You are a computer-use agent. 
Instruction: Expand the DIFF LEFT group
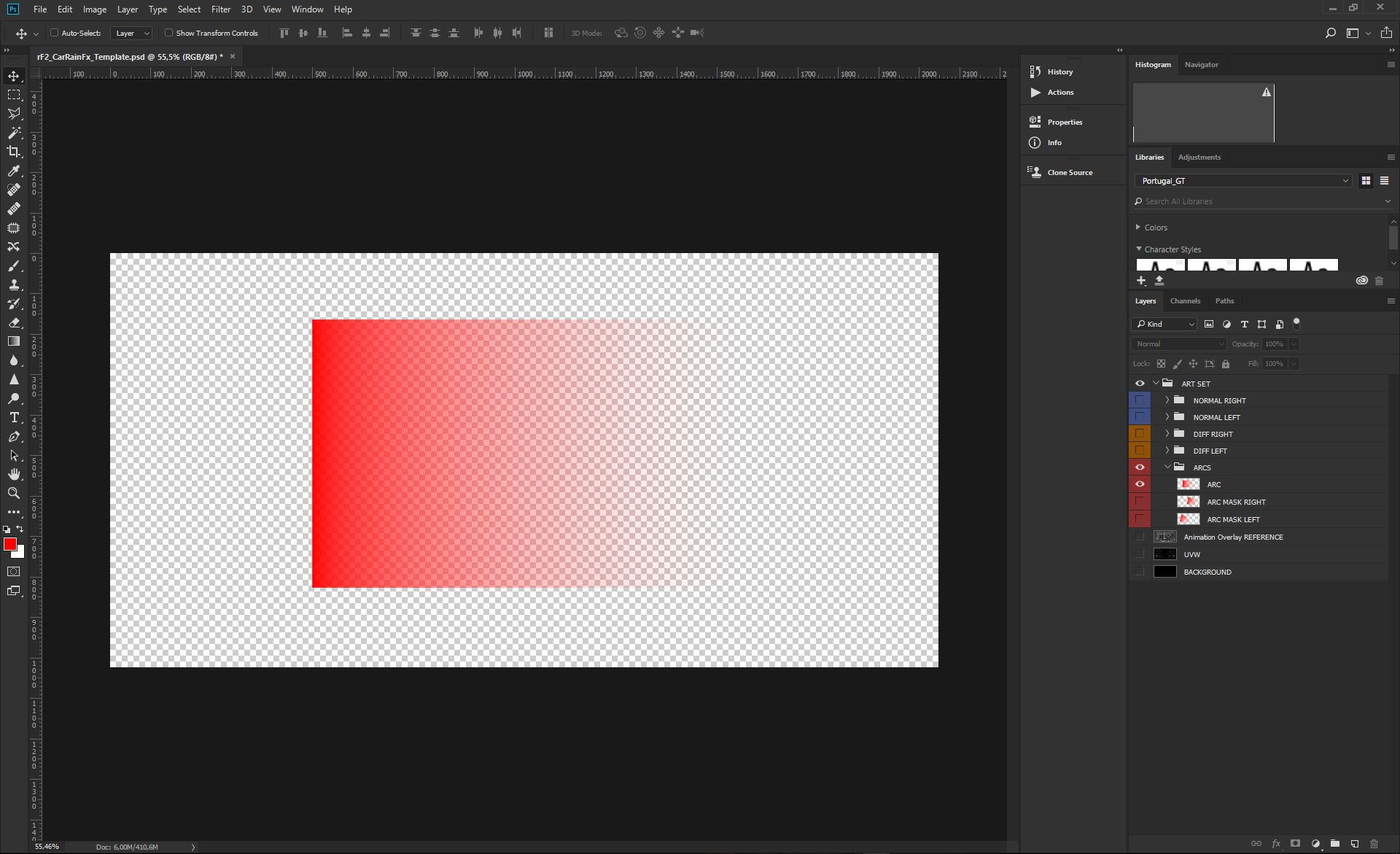pyautogui.click(x=1167, y=451)
